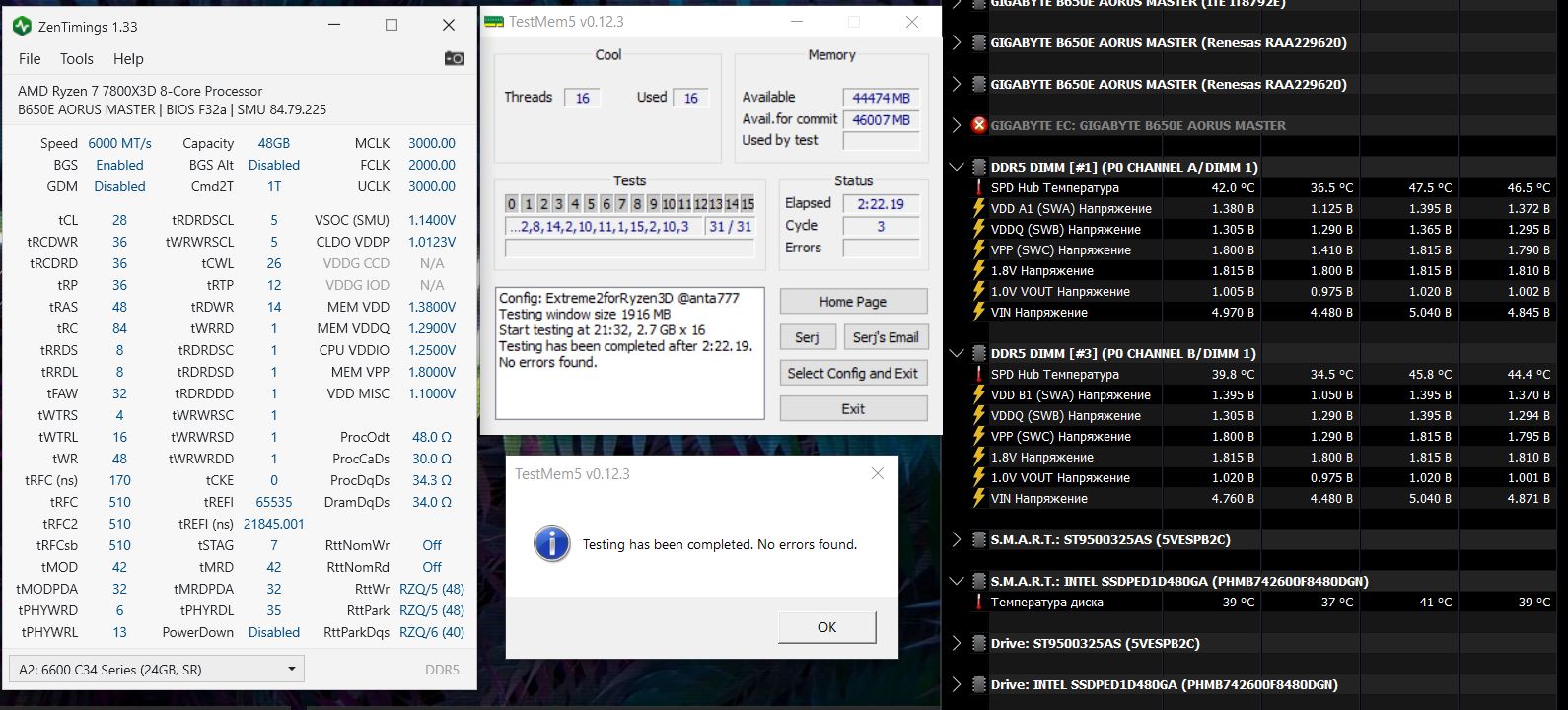
Task: Click the chip icon of Drive: INTEL SSDPED1D480GA
Action: coord(978,684)
